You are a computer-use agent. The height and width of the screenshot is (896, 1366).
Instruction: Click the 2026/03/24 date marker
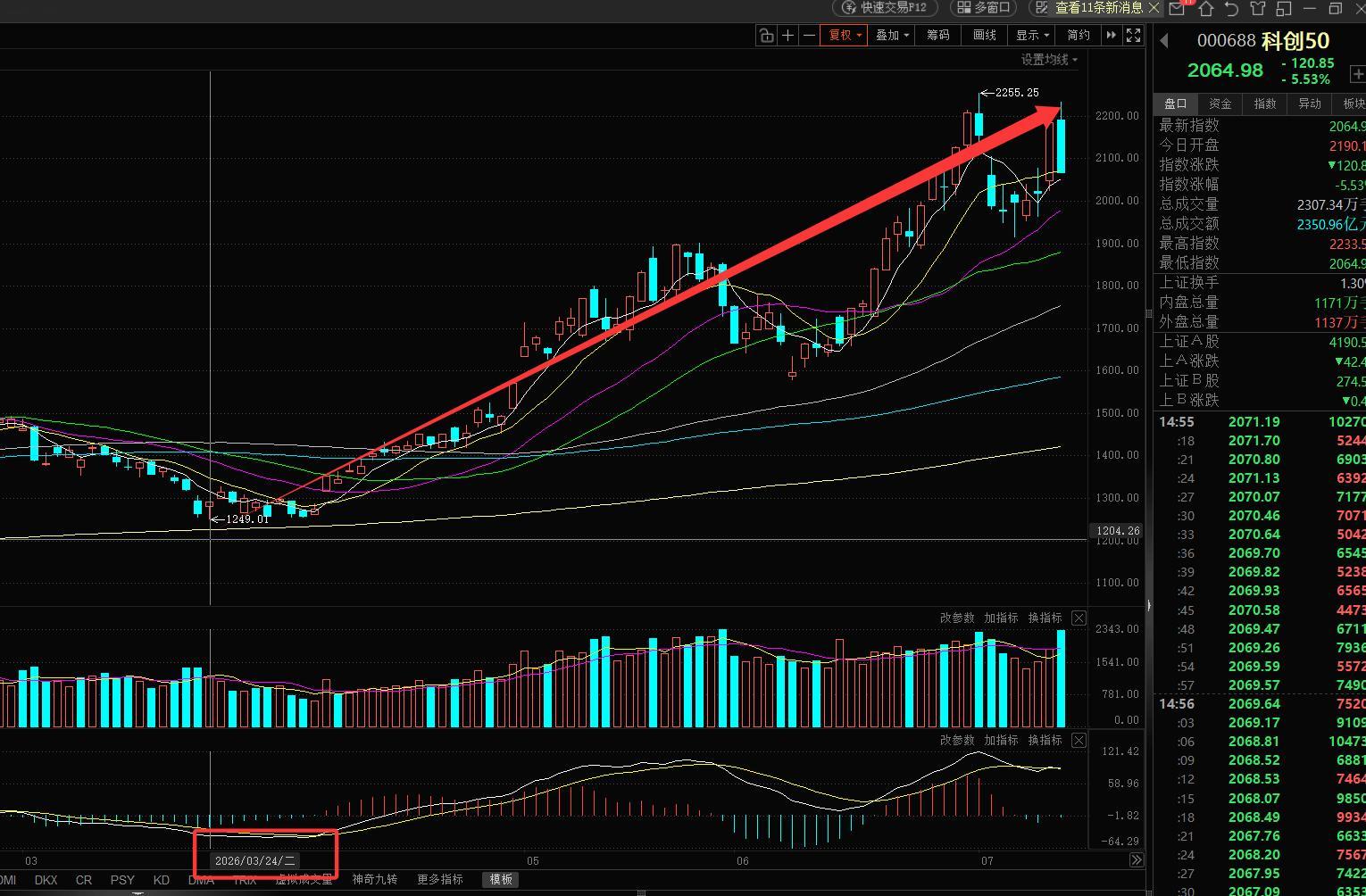[x=255, y=861]
